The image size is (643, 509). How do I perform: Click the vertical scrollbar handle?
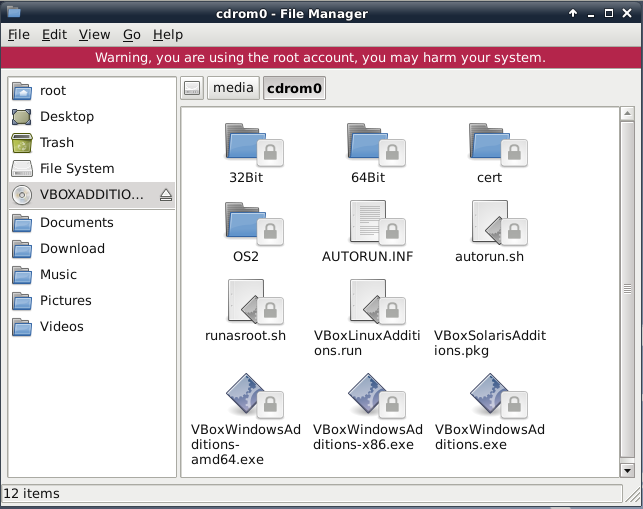(627, 289)
